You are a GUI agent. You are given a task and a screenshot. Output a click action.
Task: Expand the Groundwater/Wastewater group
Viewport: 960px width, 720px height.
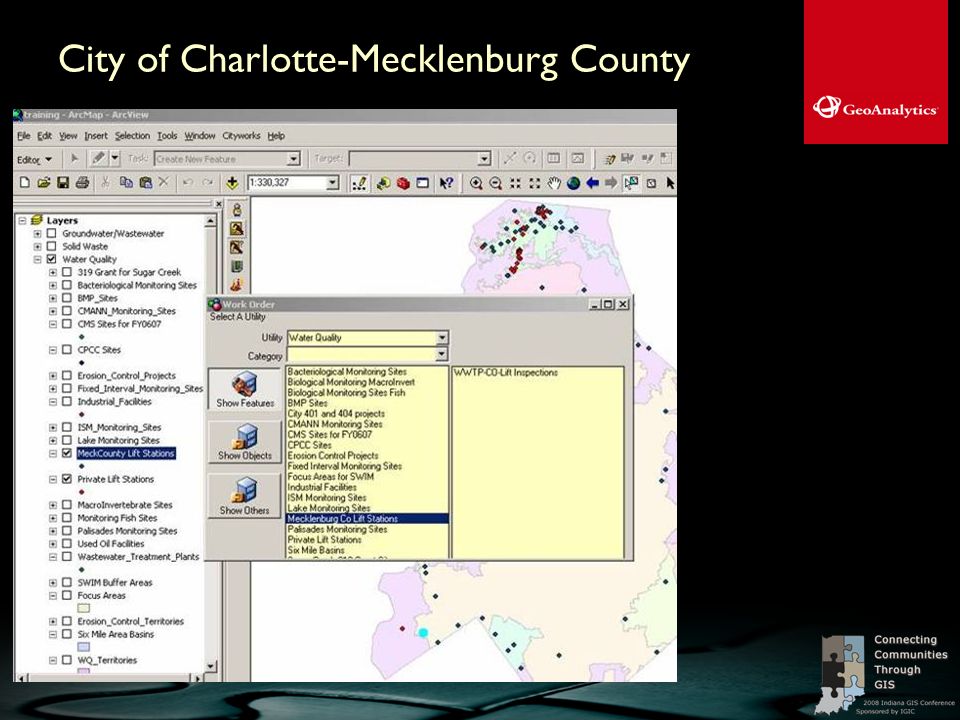pos(37,233)
